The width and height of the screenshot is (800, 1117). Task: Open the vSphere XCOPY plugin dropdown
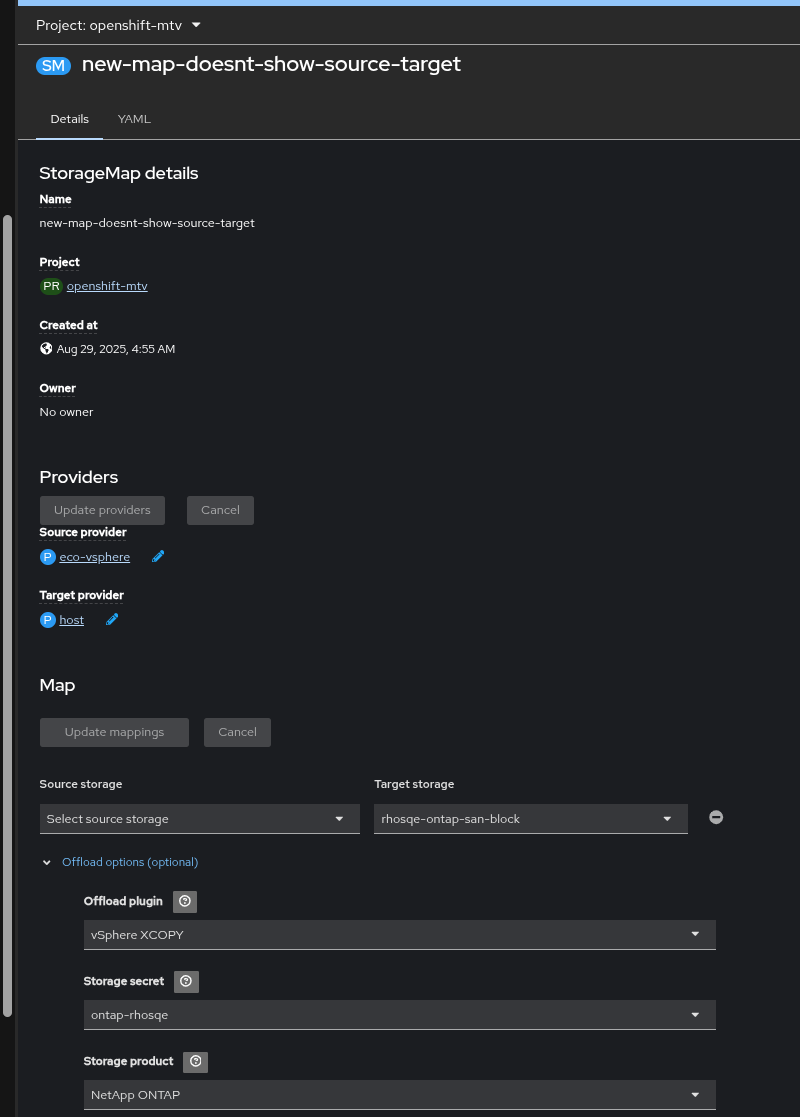[399, 935]
